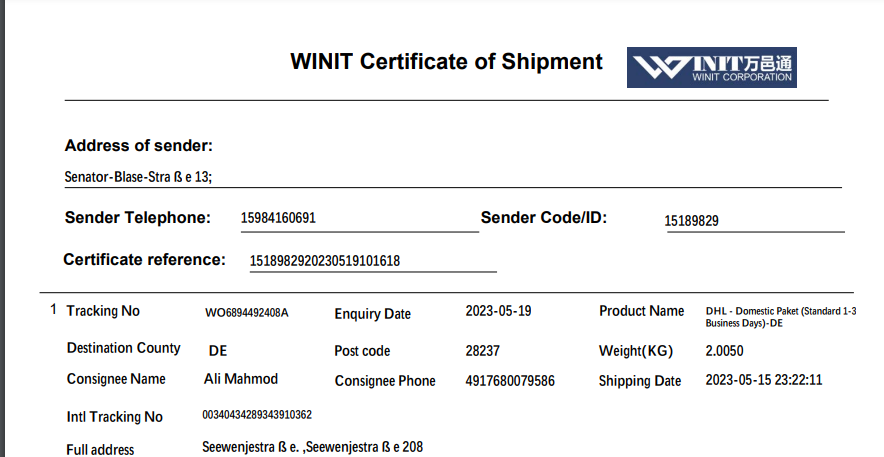Click the post code 28237
This screenshot has height=457, width=884.
tap(483, 351)
